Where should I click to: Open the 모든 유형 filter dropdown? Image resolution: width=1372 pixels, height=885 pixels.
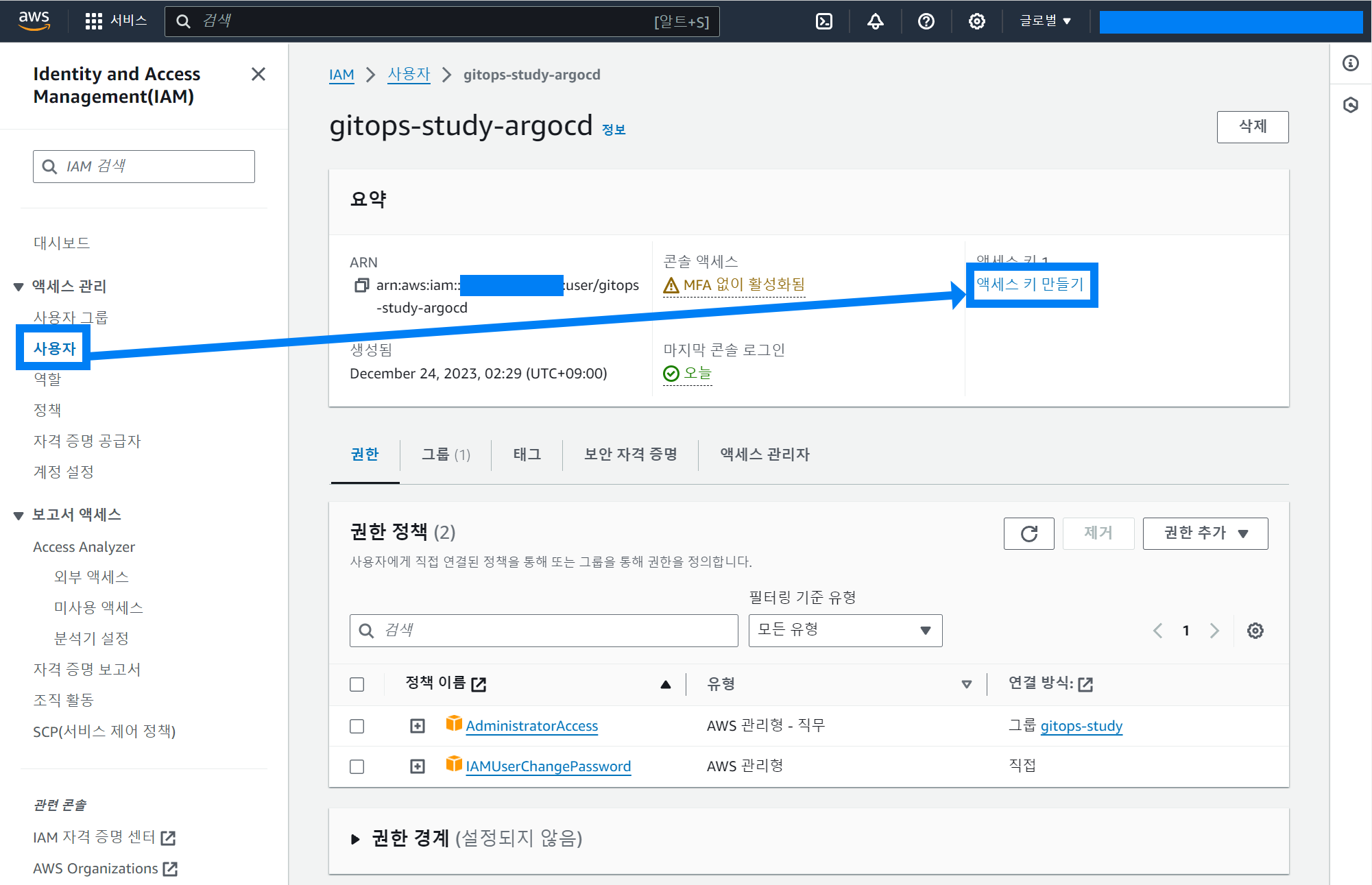(x=845, y=631)
